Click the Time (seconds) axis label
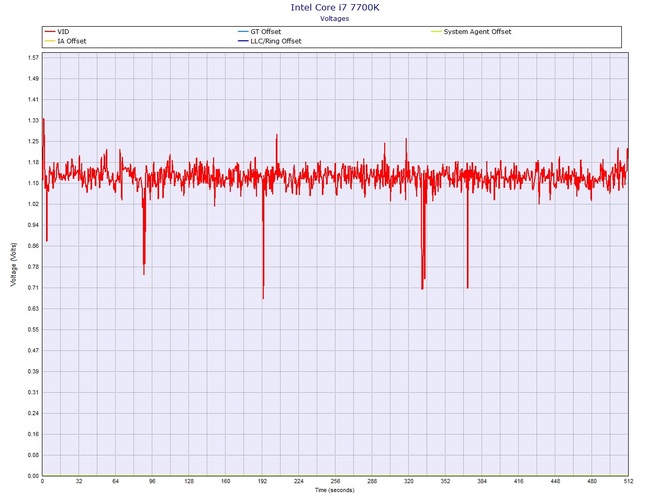Viewport: 670px width, 502px height. [x=335, y=490]
